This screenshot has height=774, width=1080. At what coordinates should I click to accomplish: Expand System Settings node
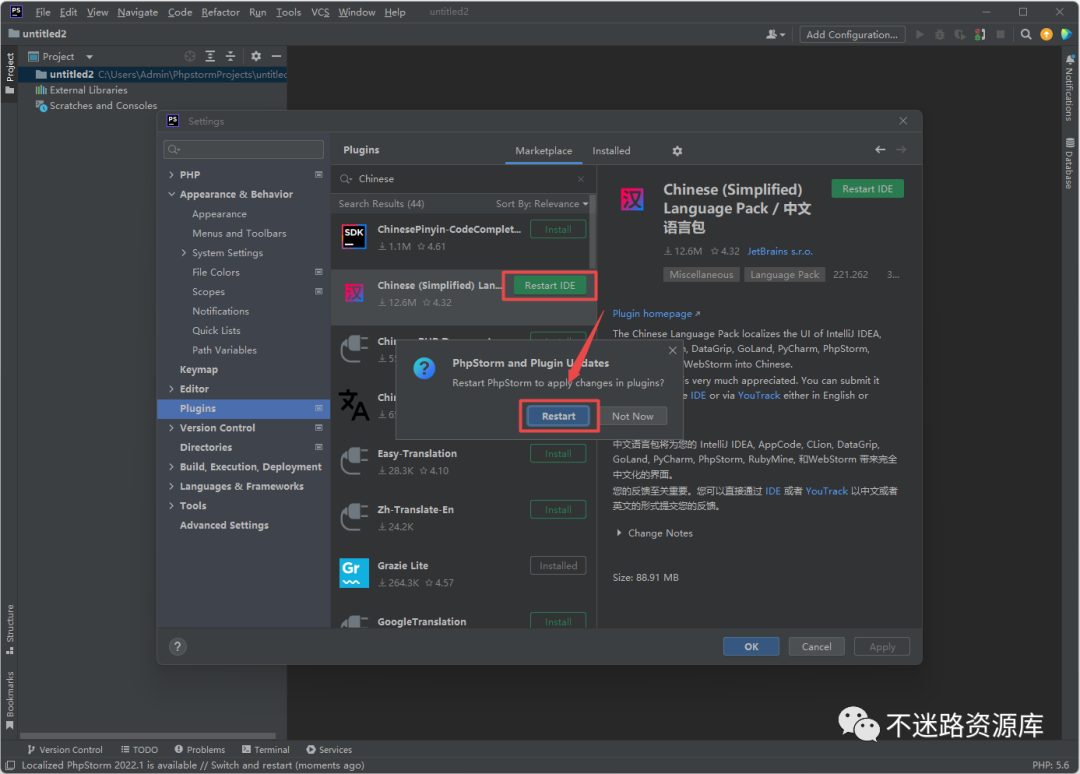pos(184,253)
